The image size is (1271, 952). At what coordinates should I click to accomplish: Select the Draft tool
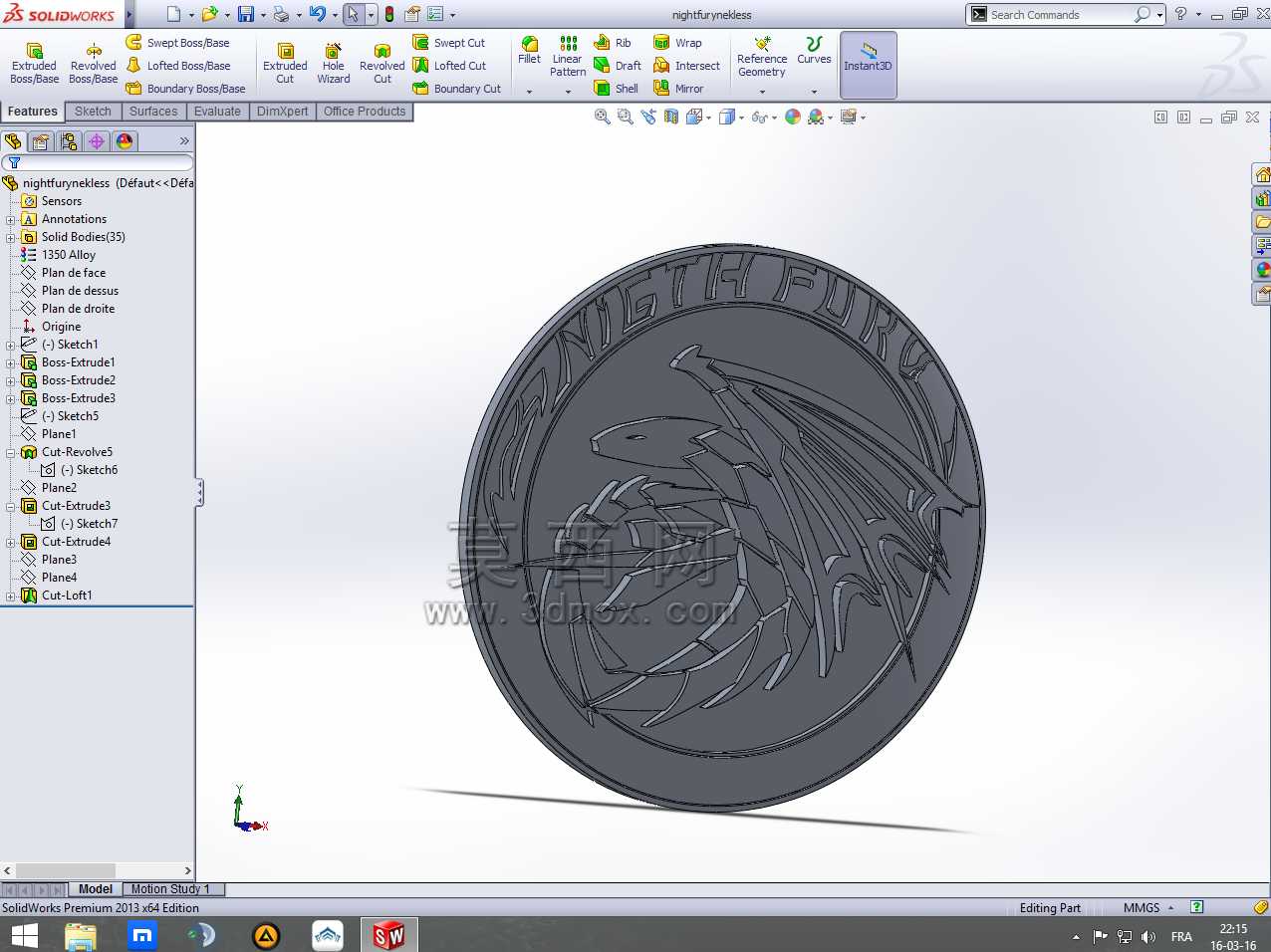pyautogui.click(x=618, y=66)
